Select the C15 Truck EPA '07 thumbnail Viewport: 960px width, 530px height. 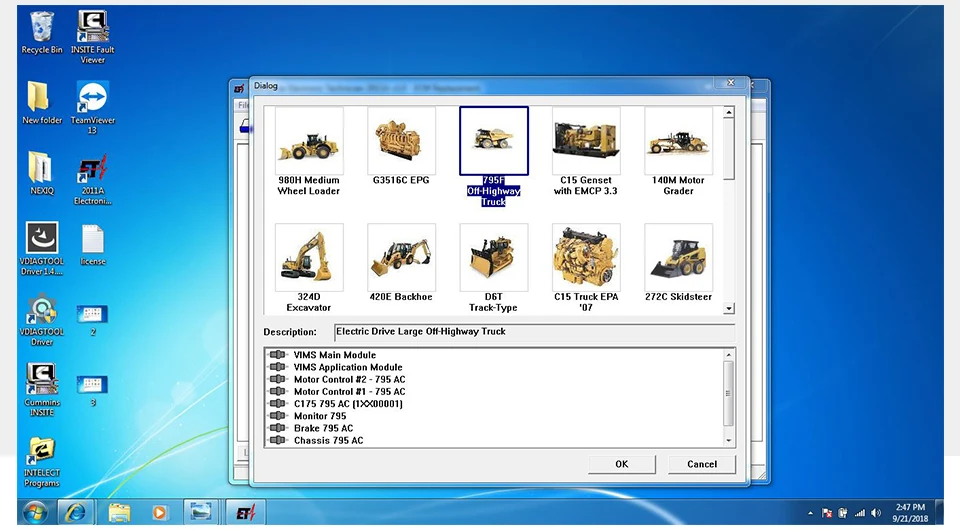(586, 257)
